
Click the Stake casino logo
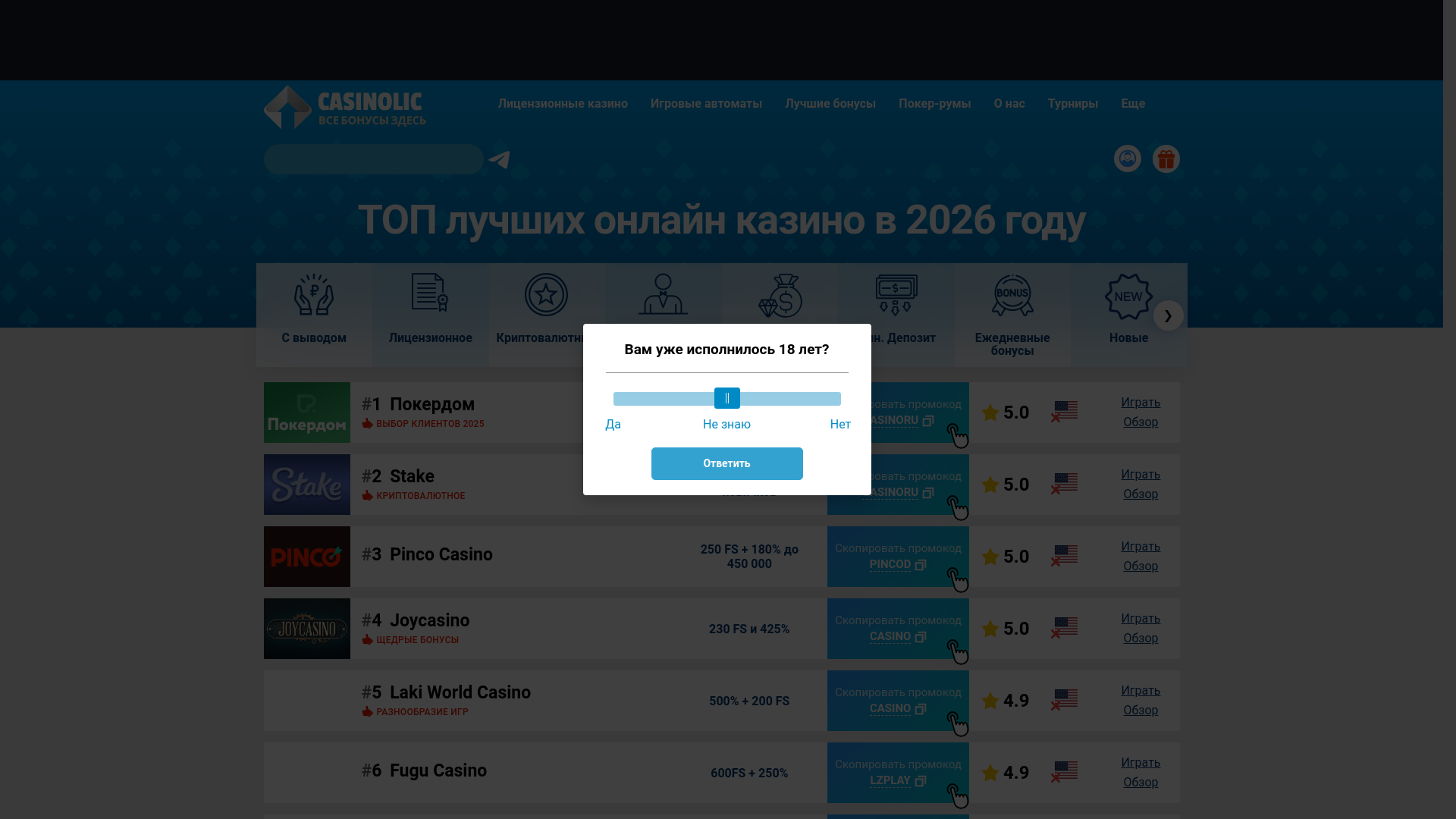pos(307,485)
